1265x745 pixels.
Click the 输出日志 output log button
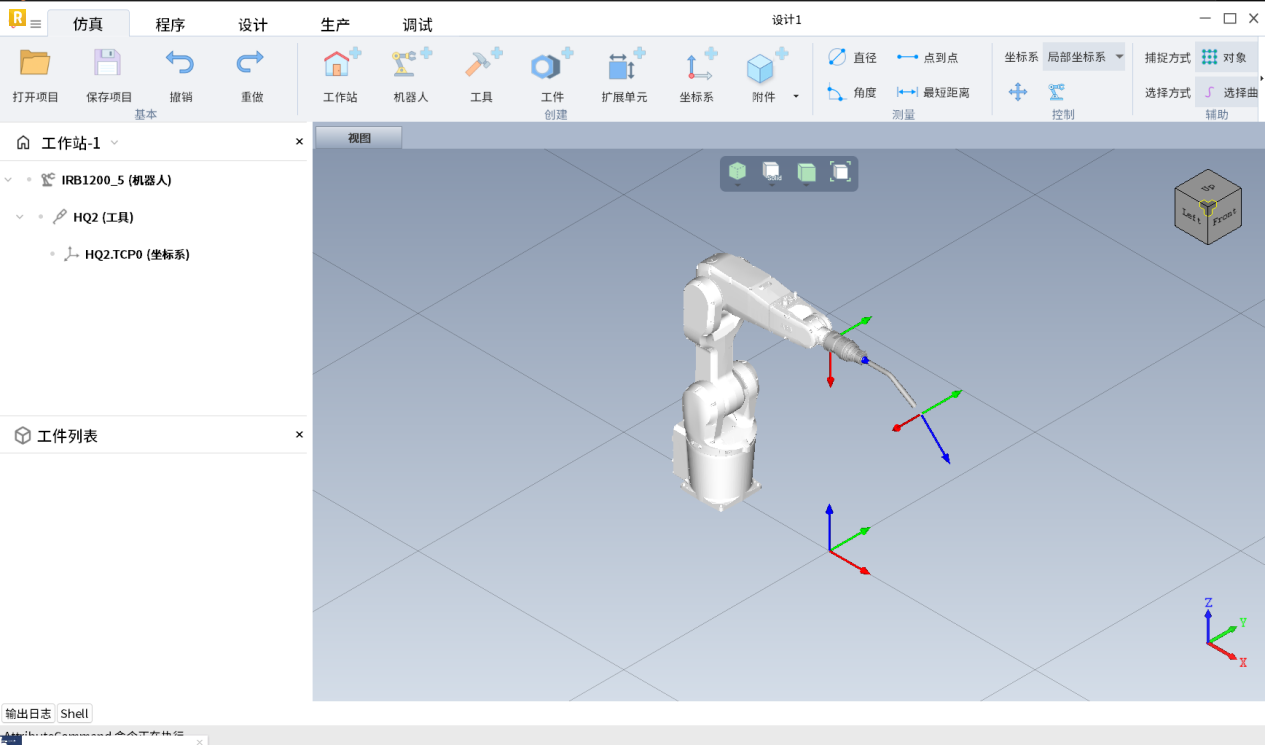tap(28, 714)
